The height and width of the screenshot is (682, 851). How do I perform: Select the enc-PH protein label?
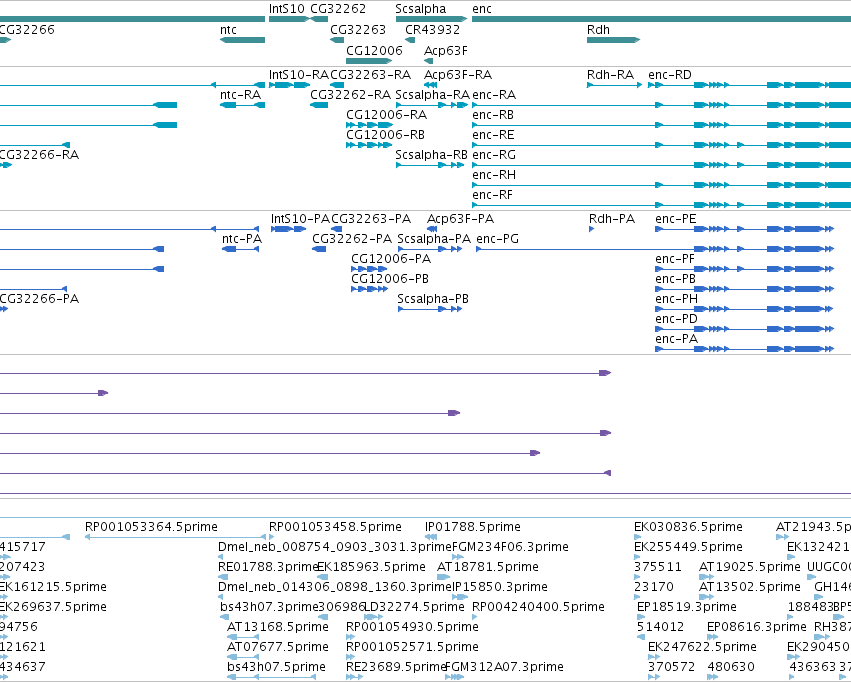coord(677,299)
